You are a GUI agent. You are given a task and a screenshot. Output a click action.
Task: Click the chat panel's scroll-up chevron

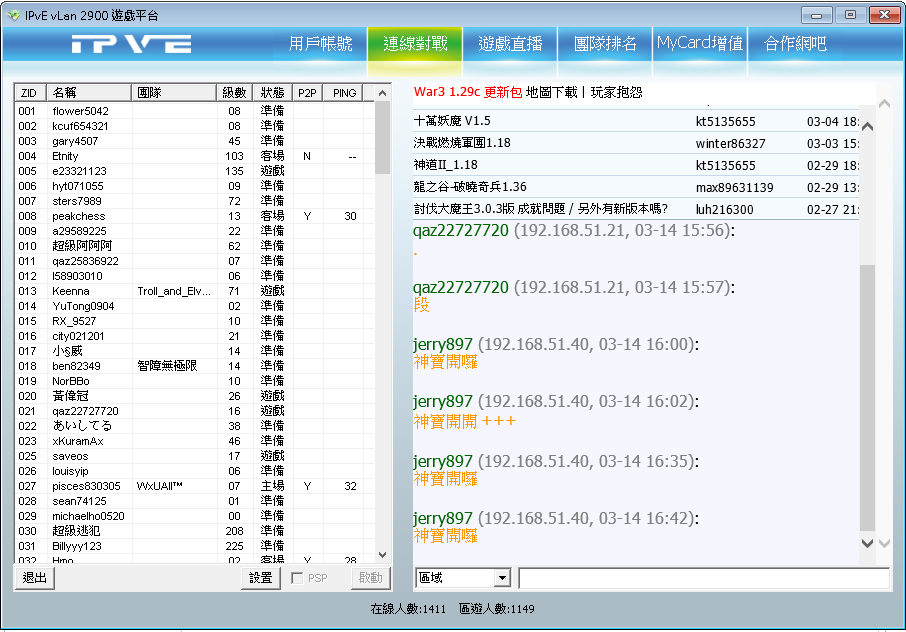pyautogui.click(x=867, y=127)
